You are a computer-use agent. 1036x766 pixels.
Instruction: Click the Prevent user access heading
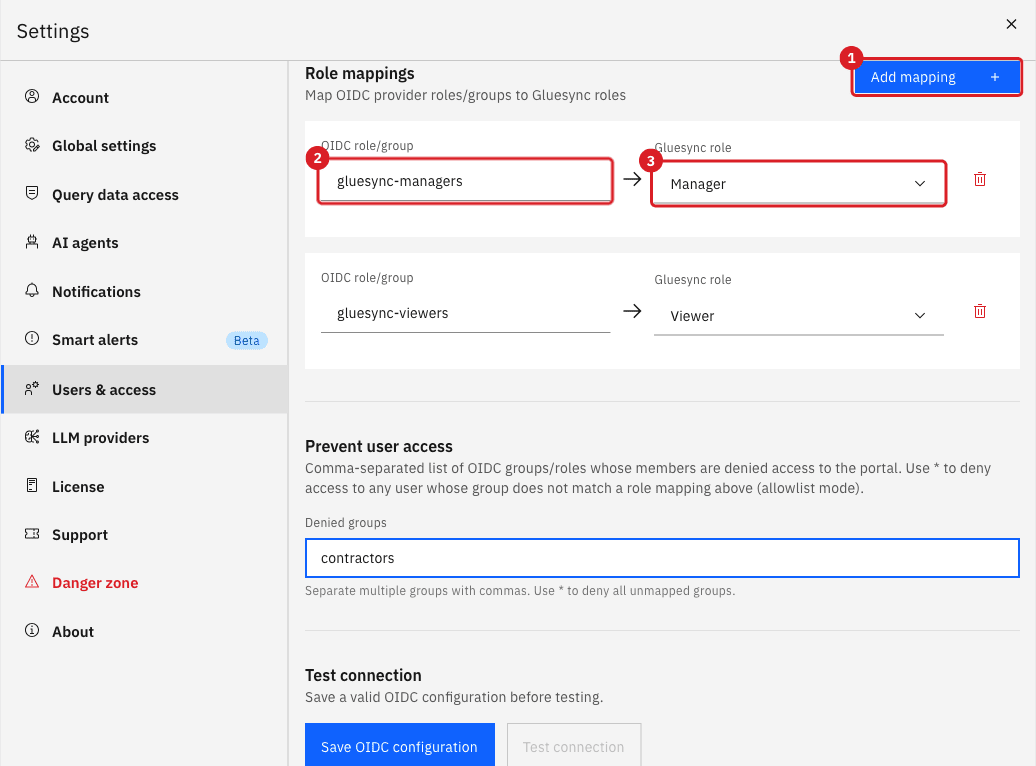379,446
